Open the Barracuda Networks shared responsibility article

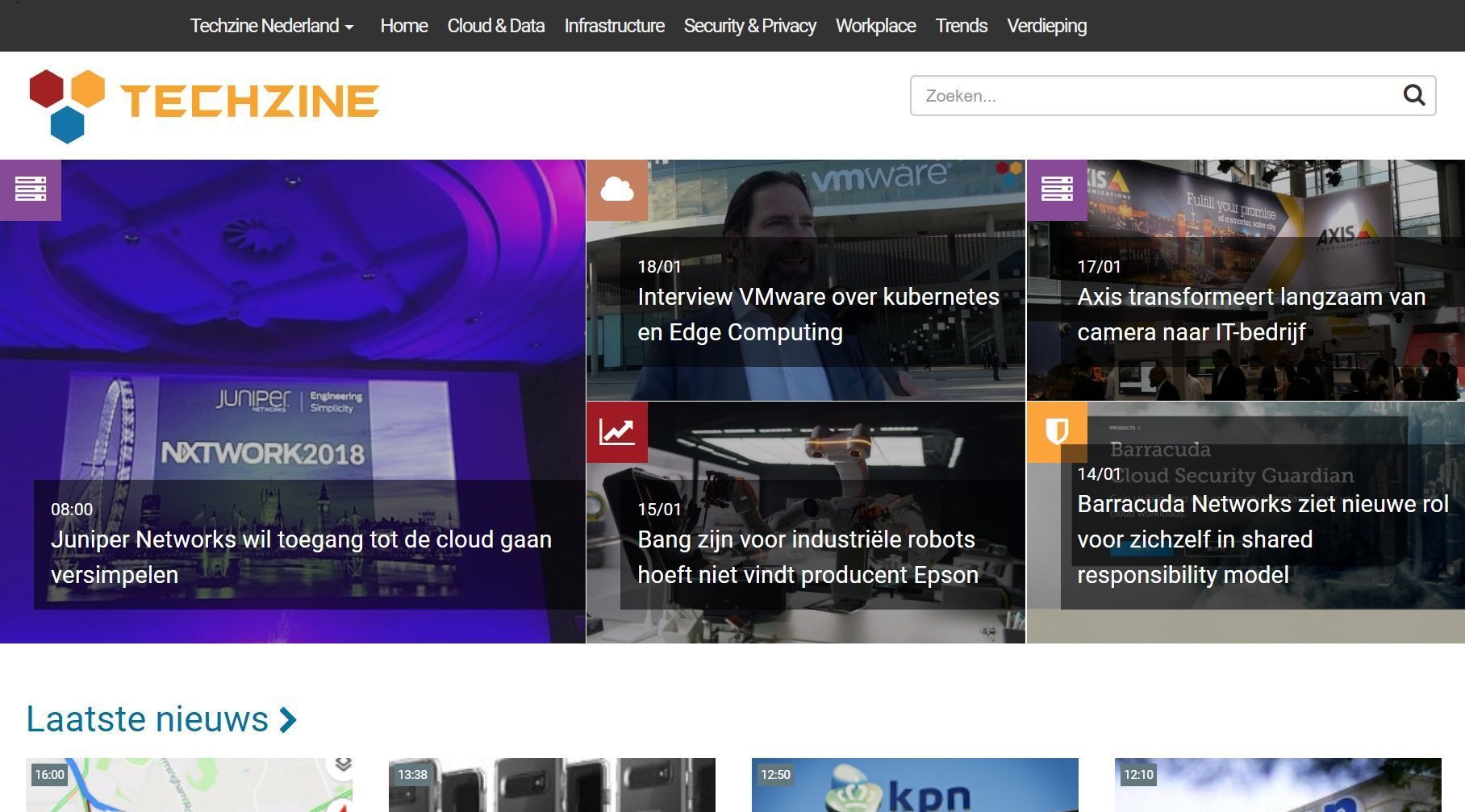click(x=1263, y=539)
